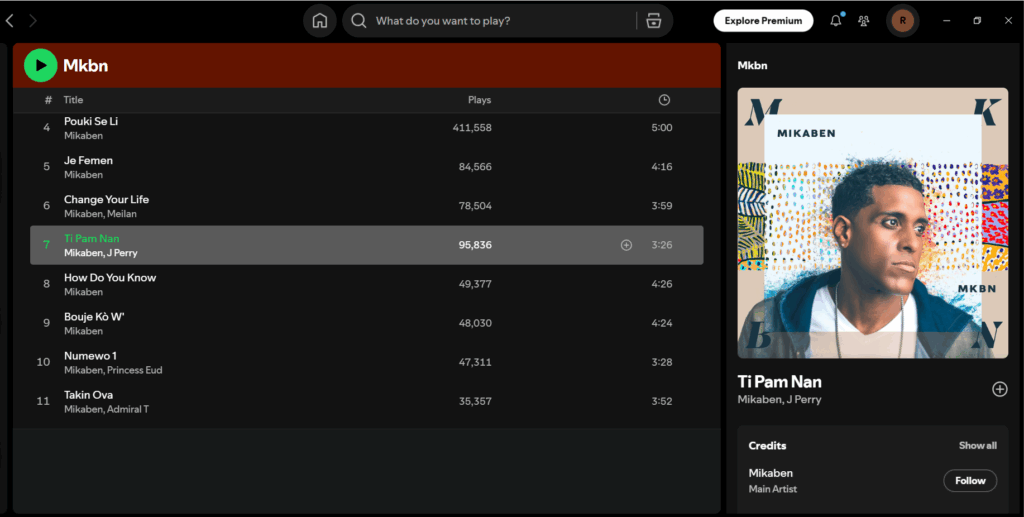
Task: Open the Browse icon in search bar
Action: point(654,21)
